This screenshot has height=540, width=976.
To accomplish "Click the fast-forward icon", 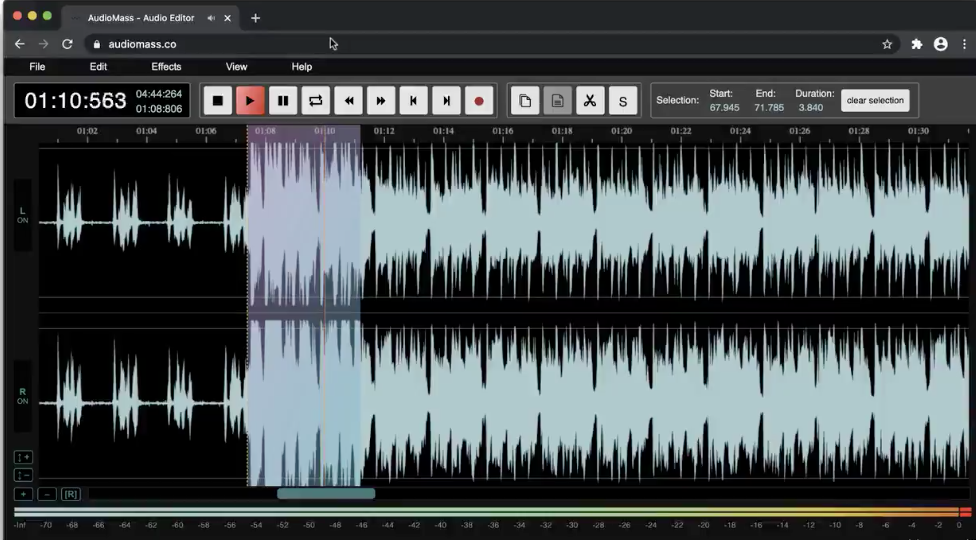I will click(x=381, y=101).
